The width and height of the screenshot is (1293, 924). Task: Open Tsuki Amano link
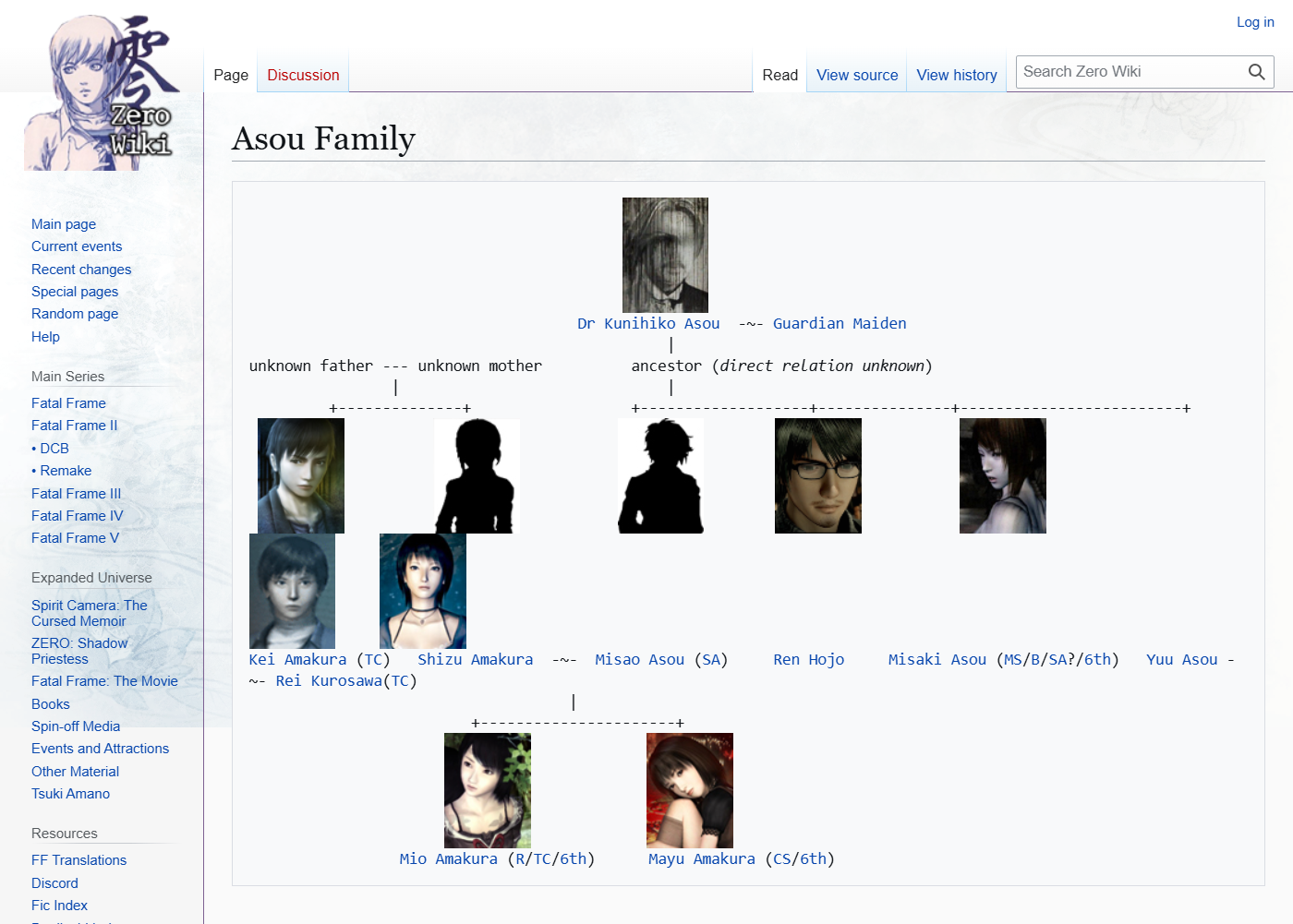point(70,794)
